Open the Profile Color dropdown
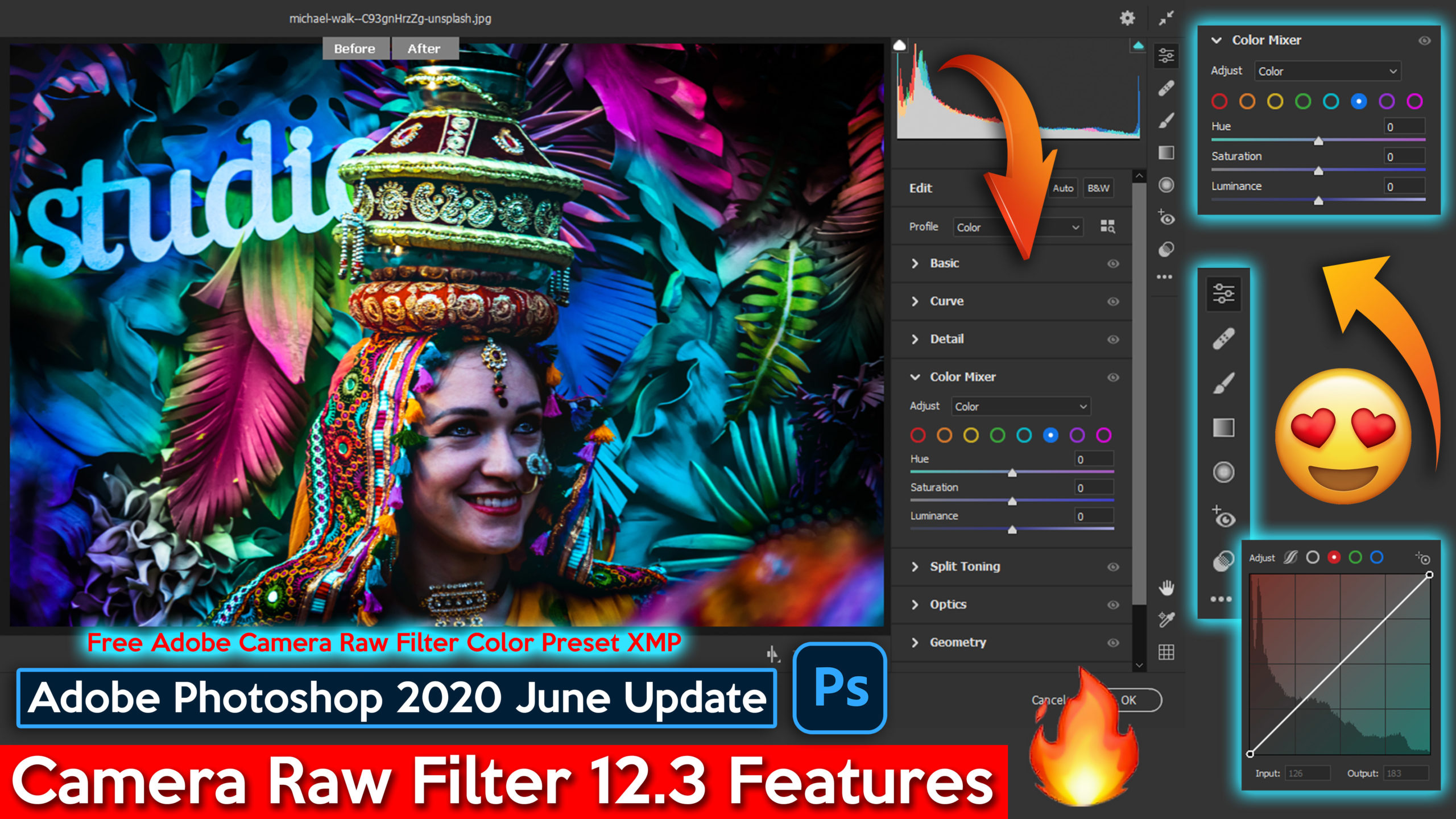The height and width of the screenshot is (819, 1456). pos(1017,227)
